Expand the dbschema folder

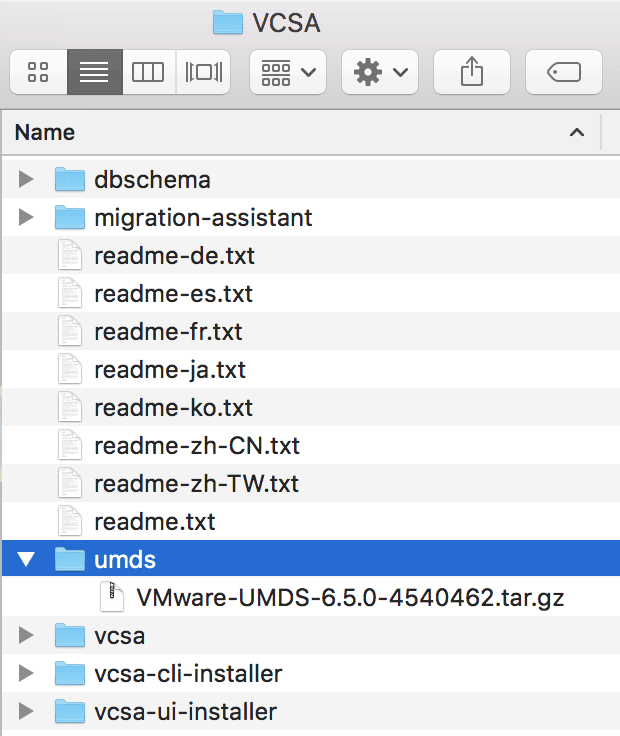[x=27, y=180]
